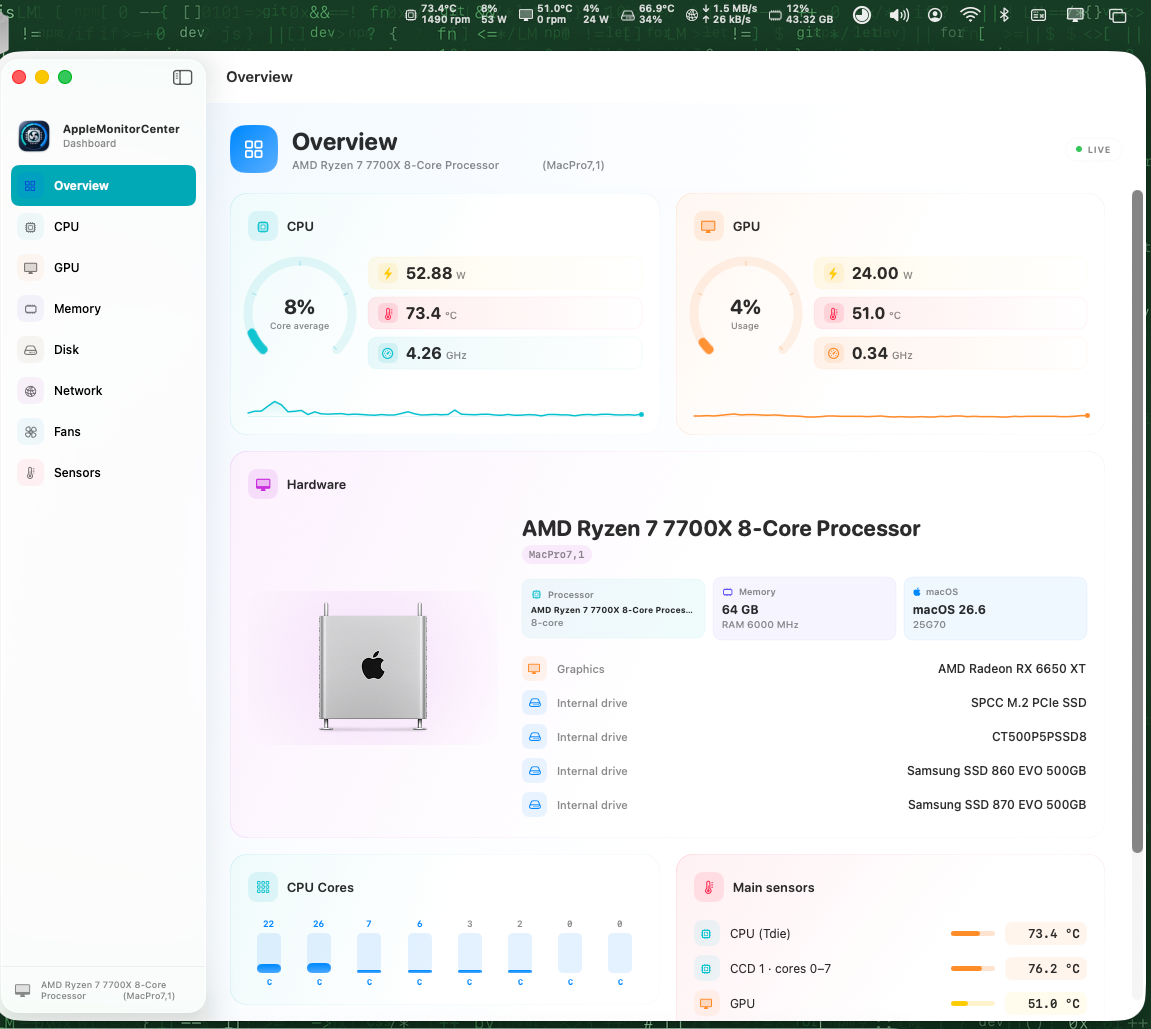Image resolution: width=1151 pixels, height=1029 pixels.
Task: Click the CPU (Tdie) sensor icon
Action: 705,934
